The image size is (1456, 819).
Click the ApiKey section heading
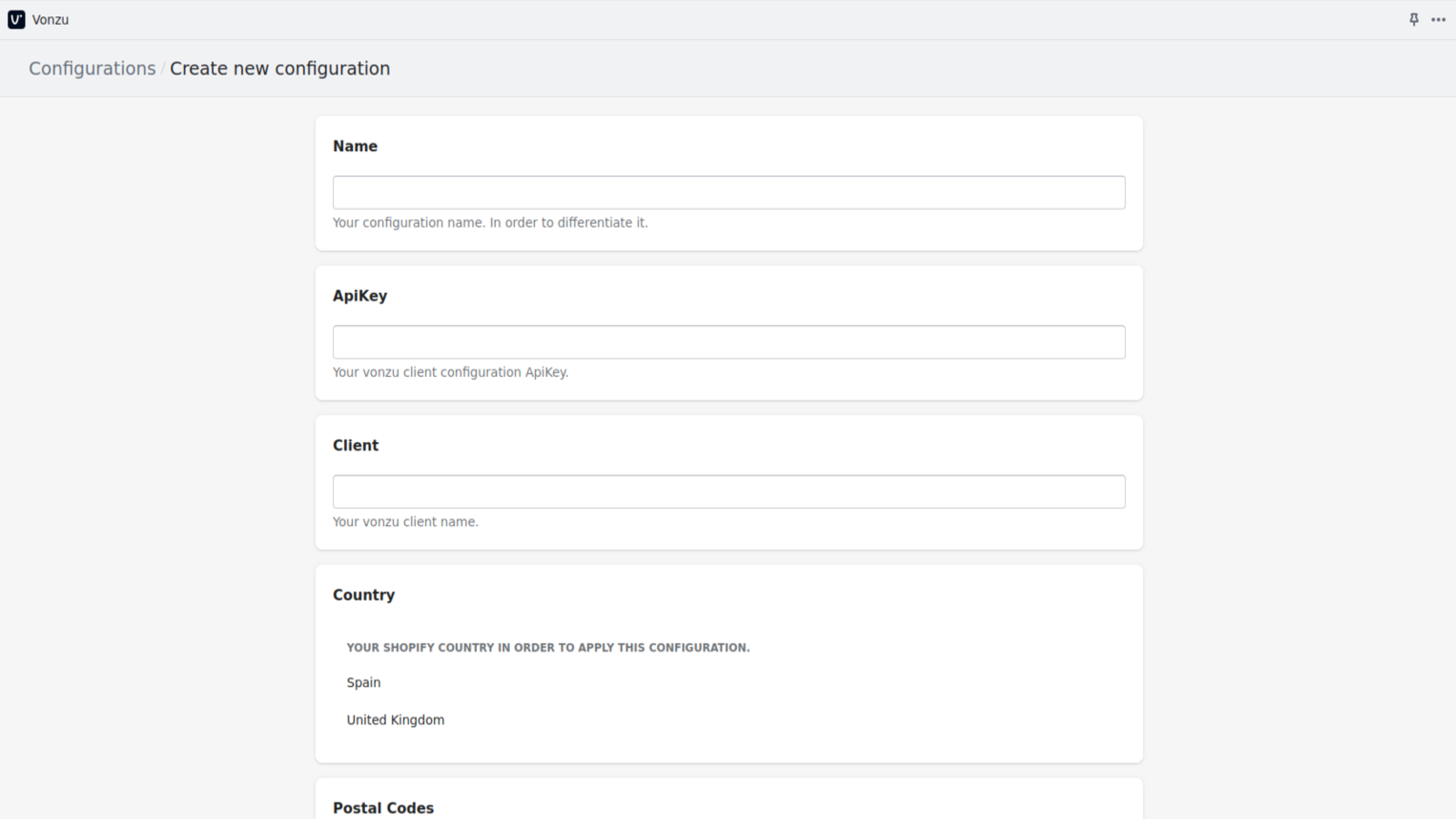[359, 295]
